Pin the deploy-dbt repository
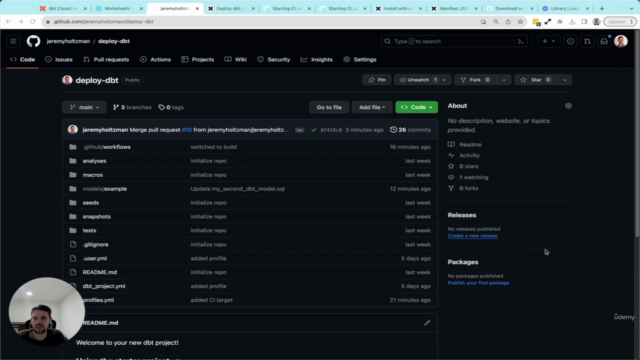This screenshot has width=640, height=360. click(x=377, y=80)
